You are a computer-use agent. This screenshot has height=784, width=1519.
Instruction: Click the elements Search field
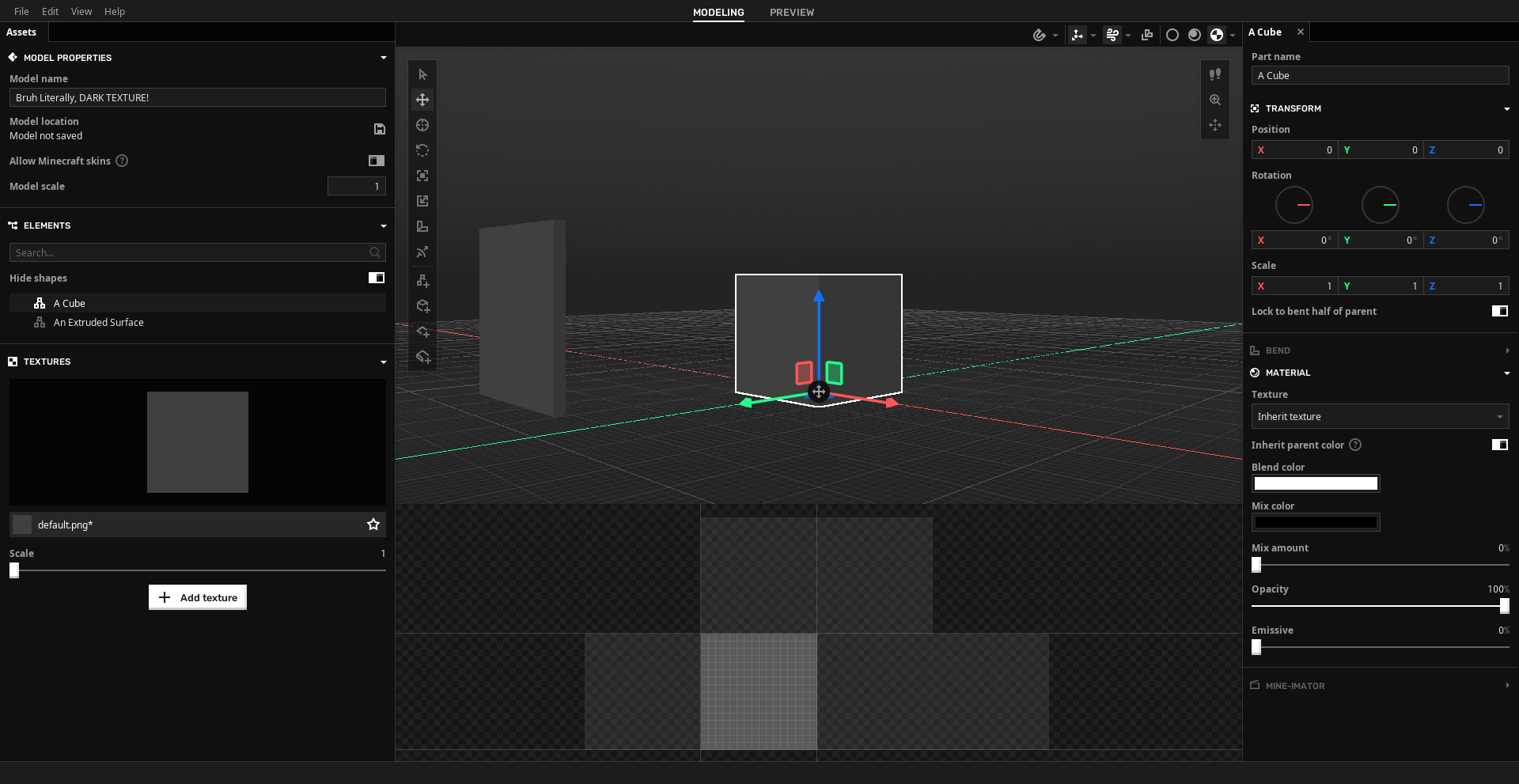[x=198, y=252]
